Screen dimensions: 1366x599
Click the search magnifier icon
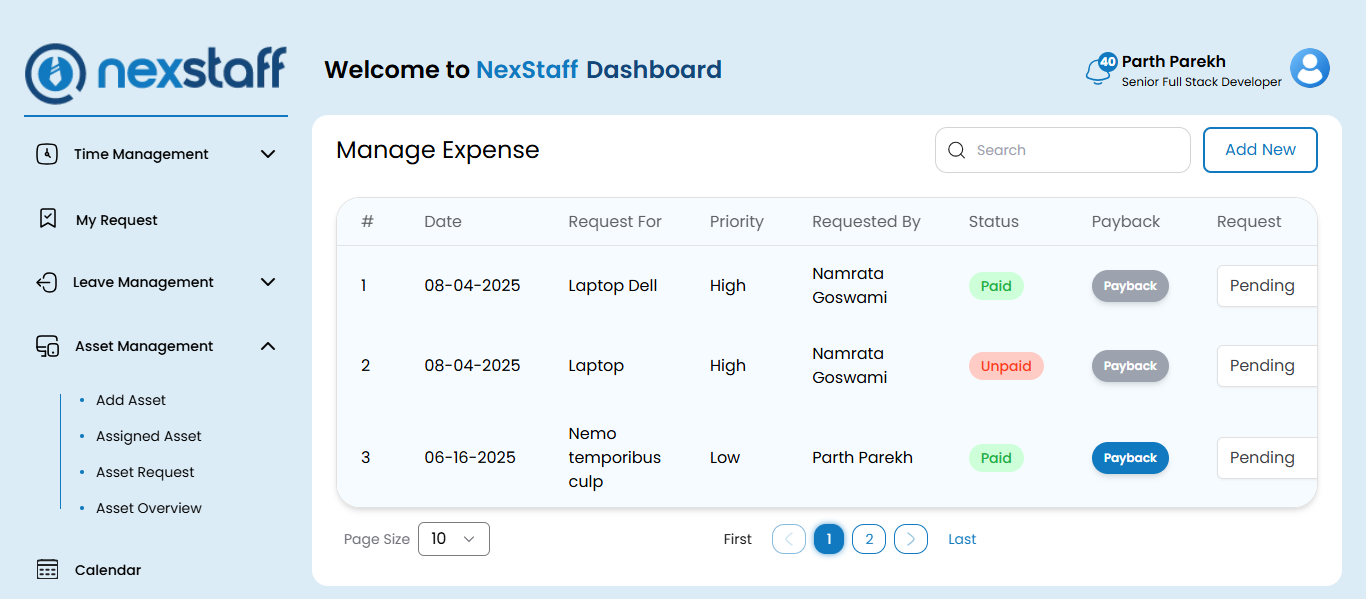(956, 150)
